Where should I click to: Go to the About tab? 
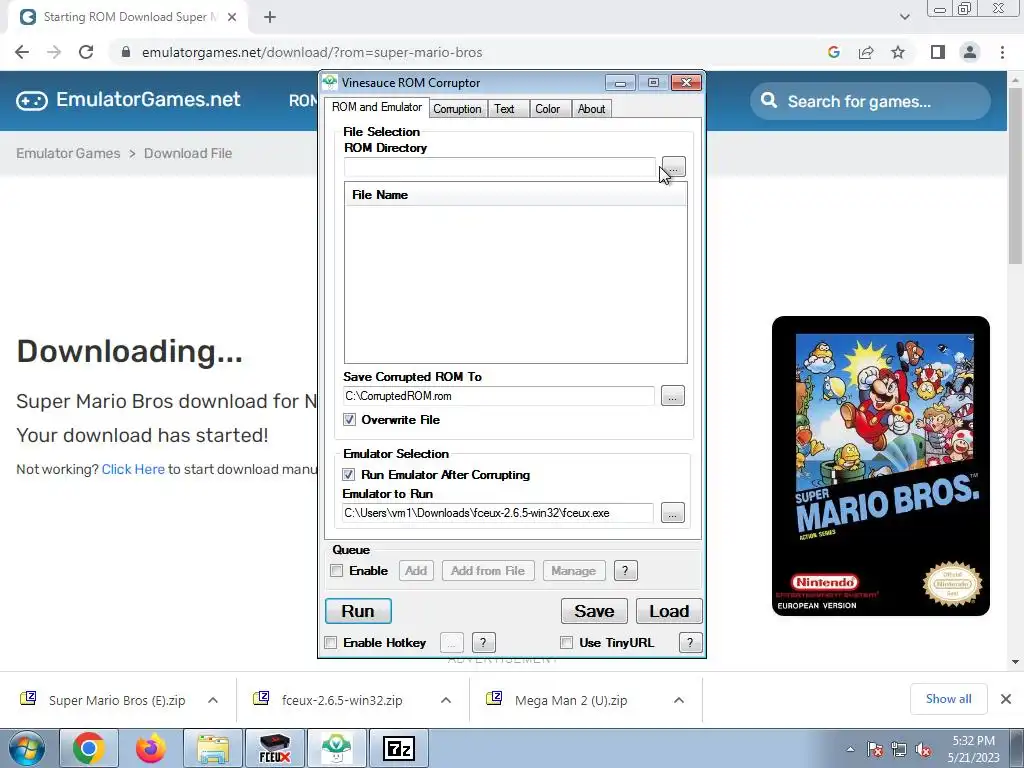click(x=591, y=109)
